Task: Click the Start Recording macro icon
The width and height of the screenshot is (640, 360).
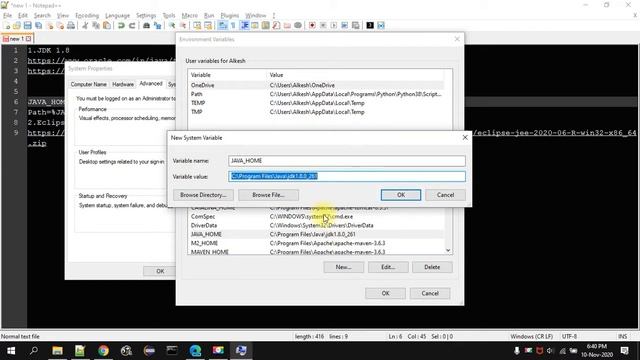Action: (x=312, y=25)
